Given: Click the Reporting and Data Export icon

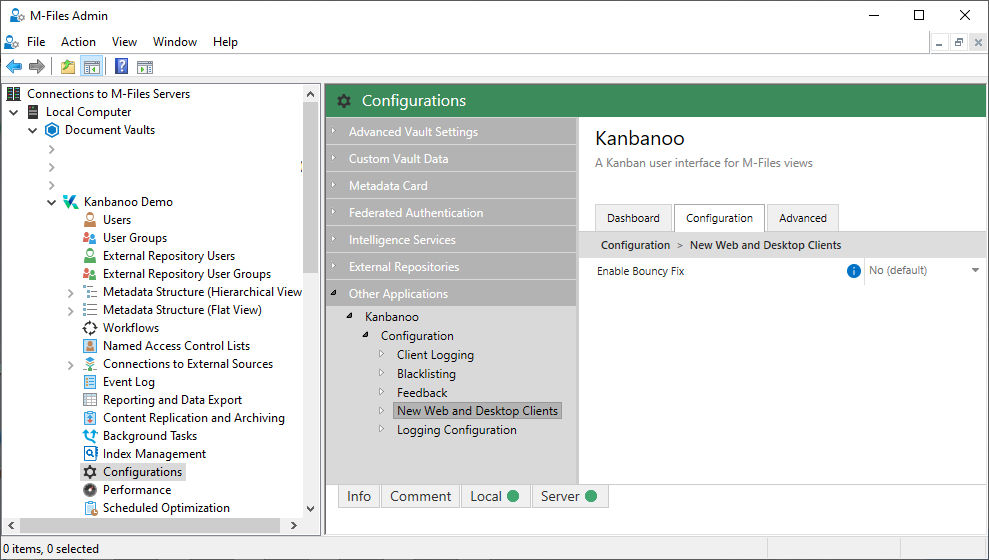Looking at the screenshot, I should [x=90, y=400].
